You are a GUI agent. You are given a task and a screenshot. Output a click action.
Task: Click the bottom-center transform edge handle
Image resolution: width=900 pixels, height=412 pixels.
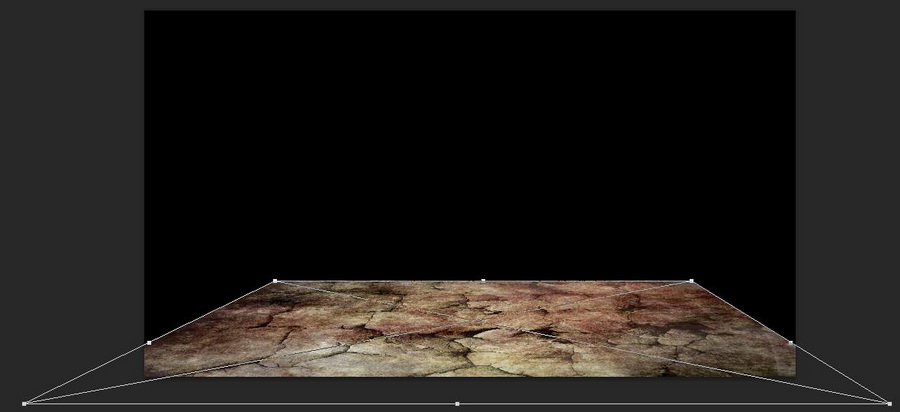coord(457,404)
